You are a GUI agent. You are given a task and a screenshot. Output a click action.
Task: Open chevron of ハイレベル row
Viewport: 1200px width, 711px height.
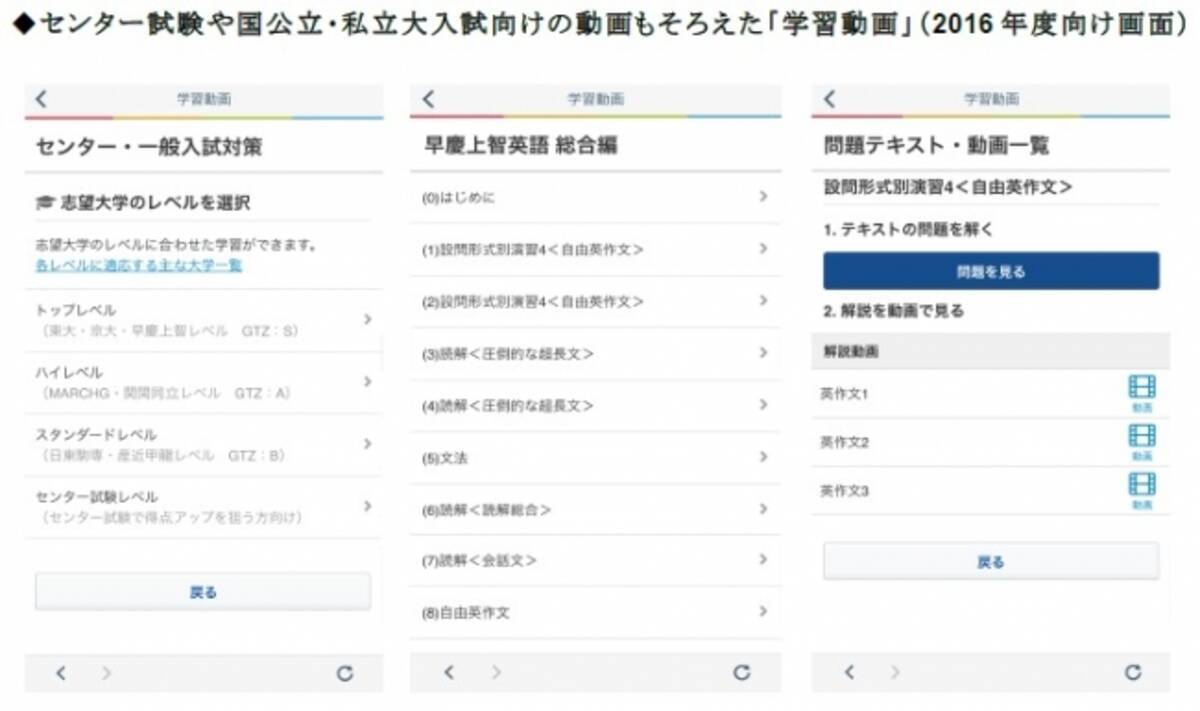click(x=368, y=381)
